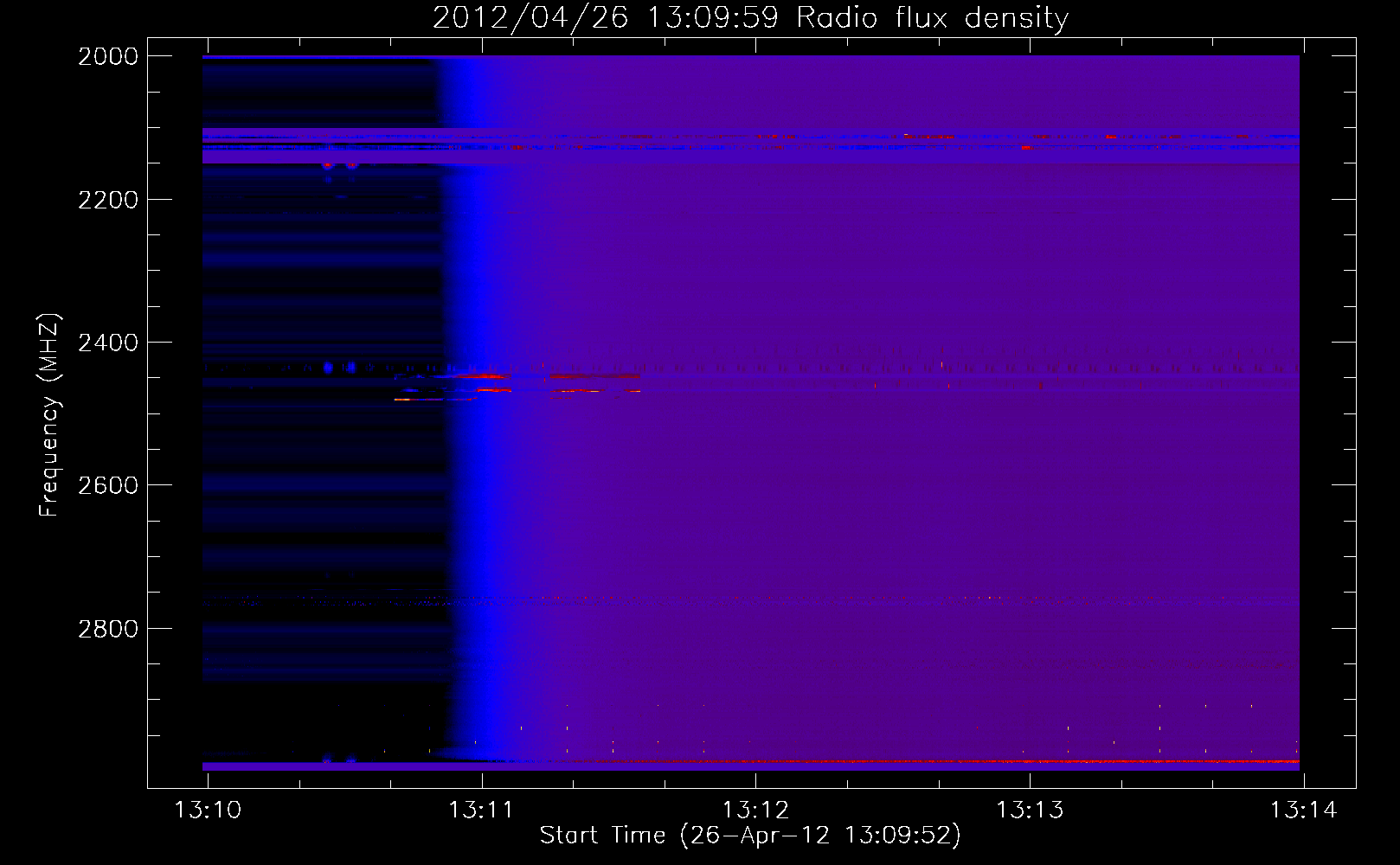Image resolution: width=1400 pixels, height=865 pixels.
Task: Click the 2400 frequency tick label
Action: [x=108, y=343]
